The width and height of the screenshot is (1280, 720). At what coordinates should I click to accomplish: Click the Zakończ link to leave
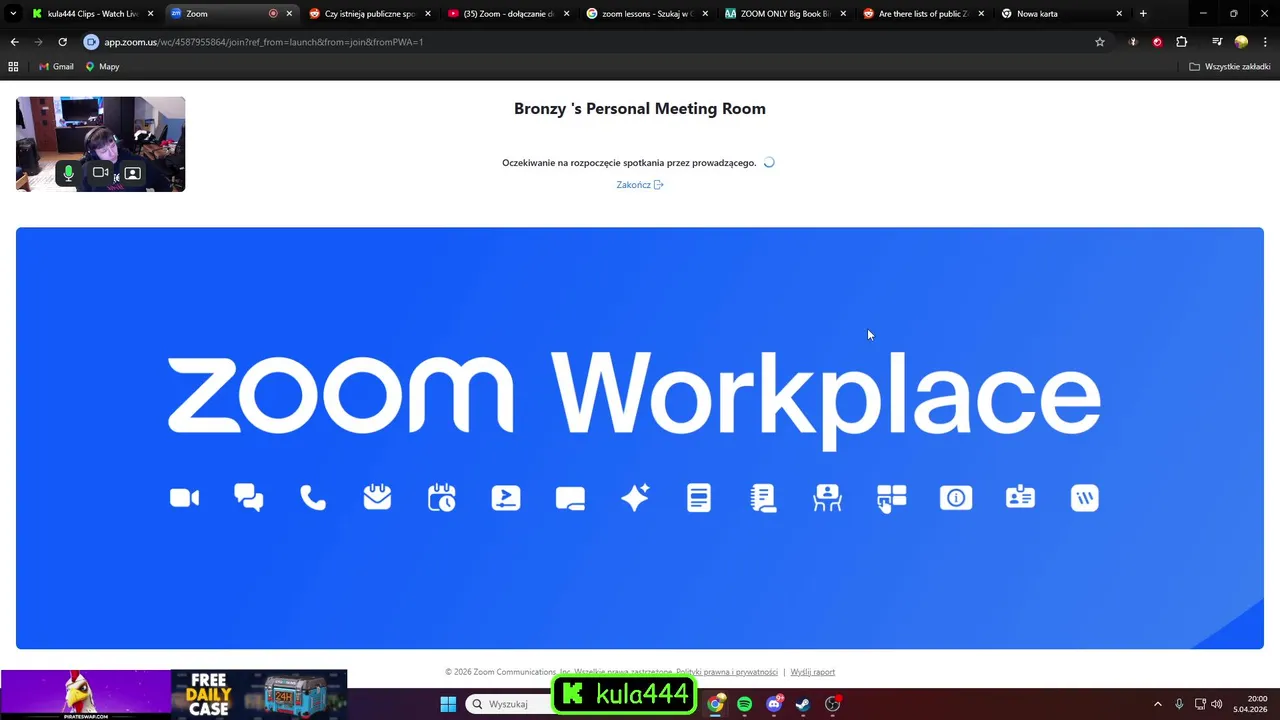pos(640,185)
